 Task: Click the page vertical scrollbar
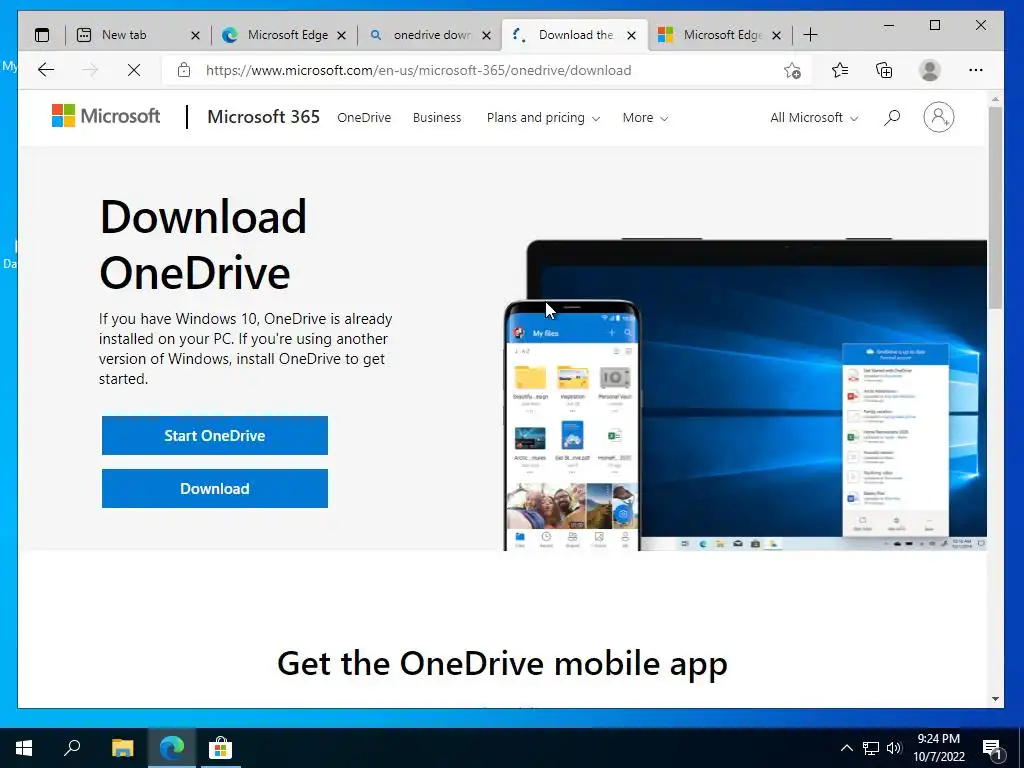(995, 208)
